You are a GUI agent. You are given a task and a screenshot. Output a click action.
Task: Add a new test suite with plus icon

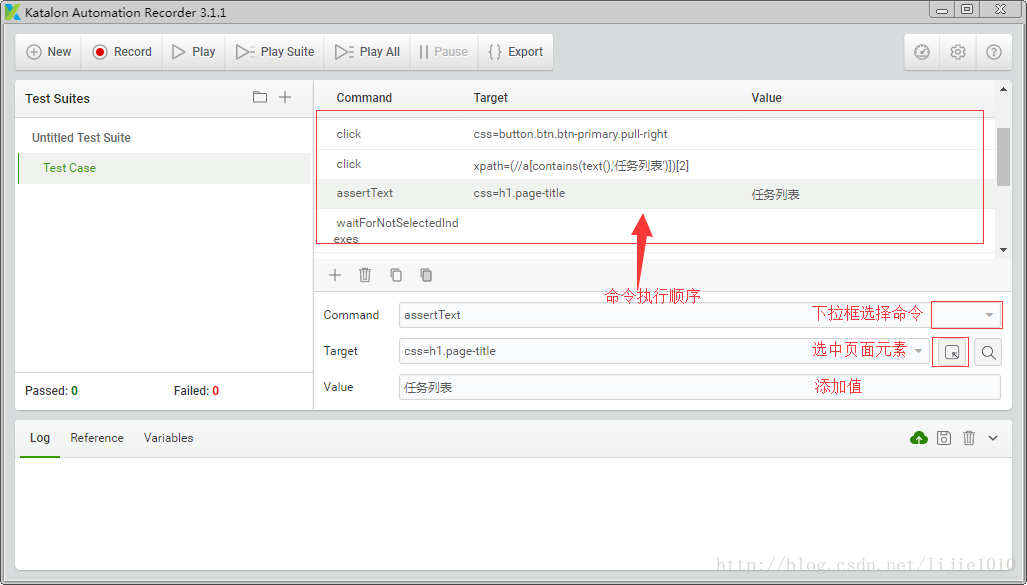point(285,97)
